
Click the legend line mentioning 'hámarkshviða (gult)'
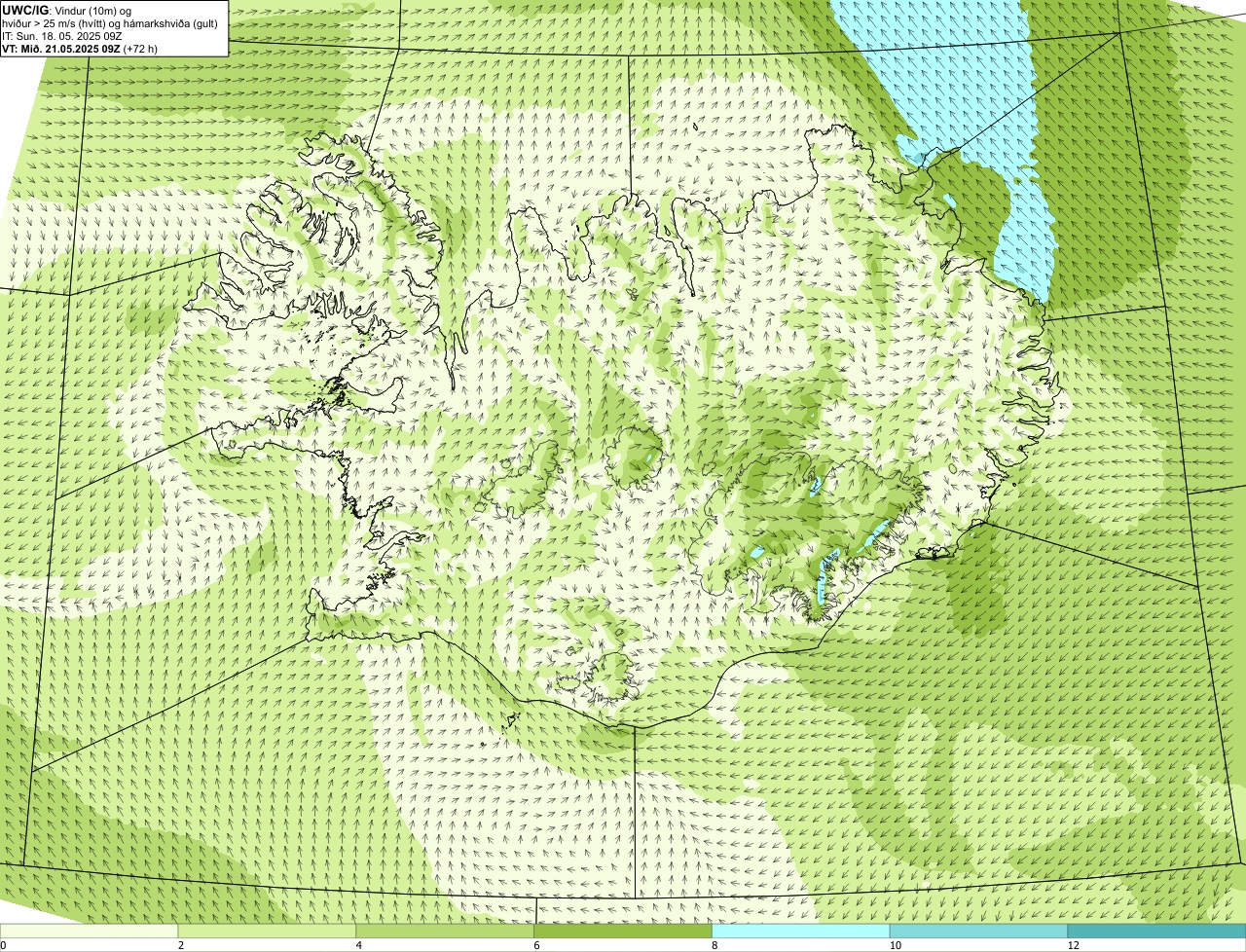tap(110, 22)
